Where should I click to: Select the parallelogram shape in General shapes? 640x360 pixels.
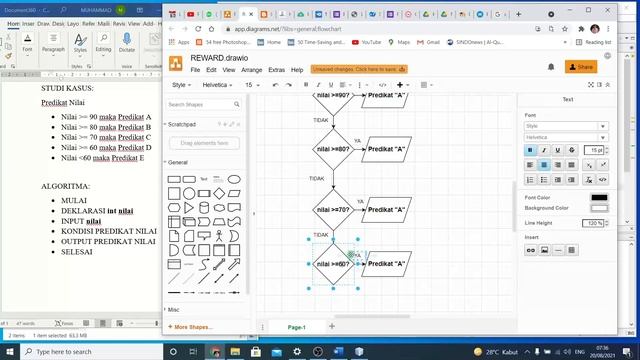pyautogui.click(x=234, y=193)
